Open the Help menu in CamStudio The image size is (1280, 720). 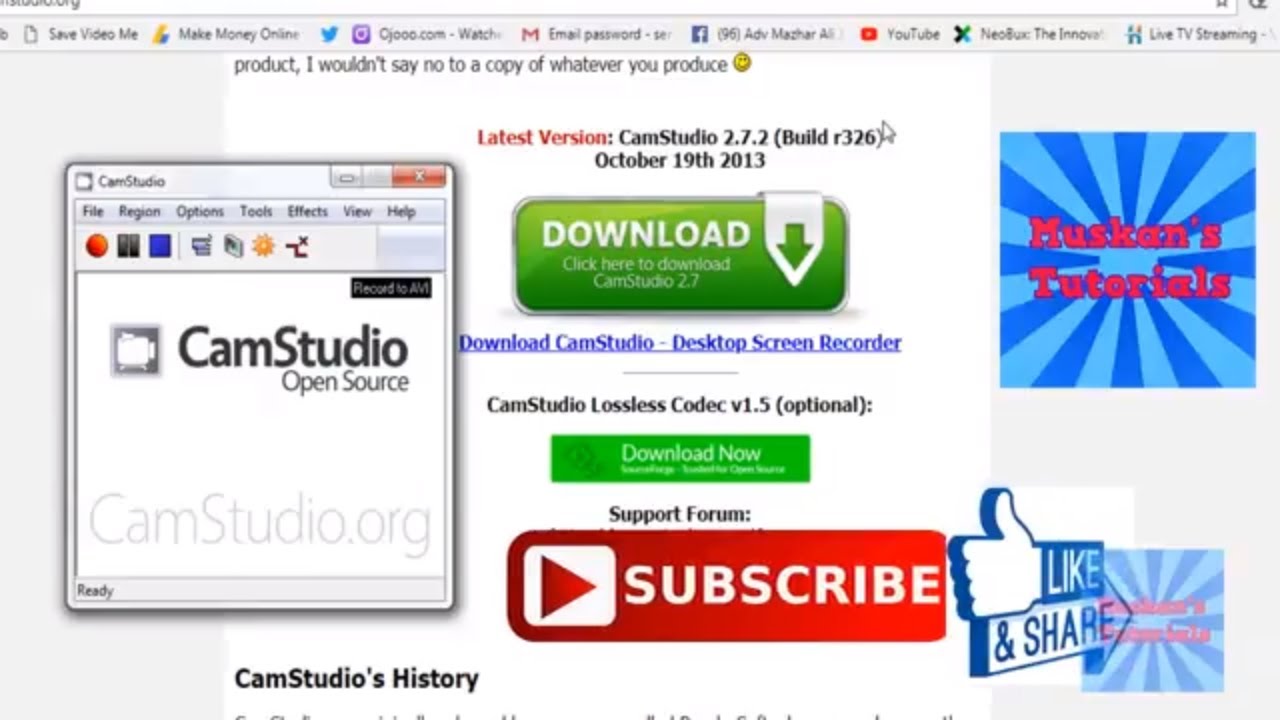point(401,211)
